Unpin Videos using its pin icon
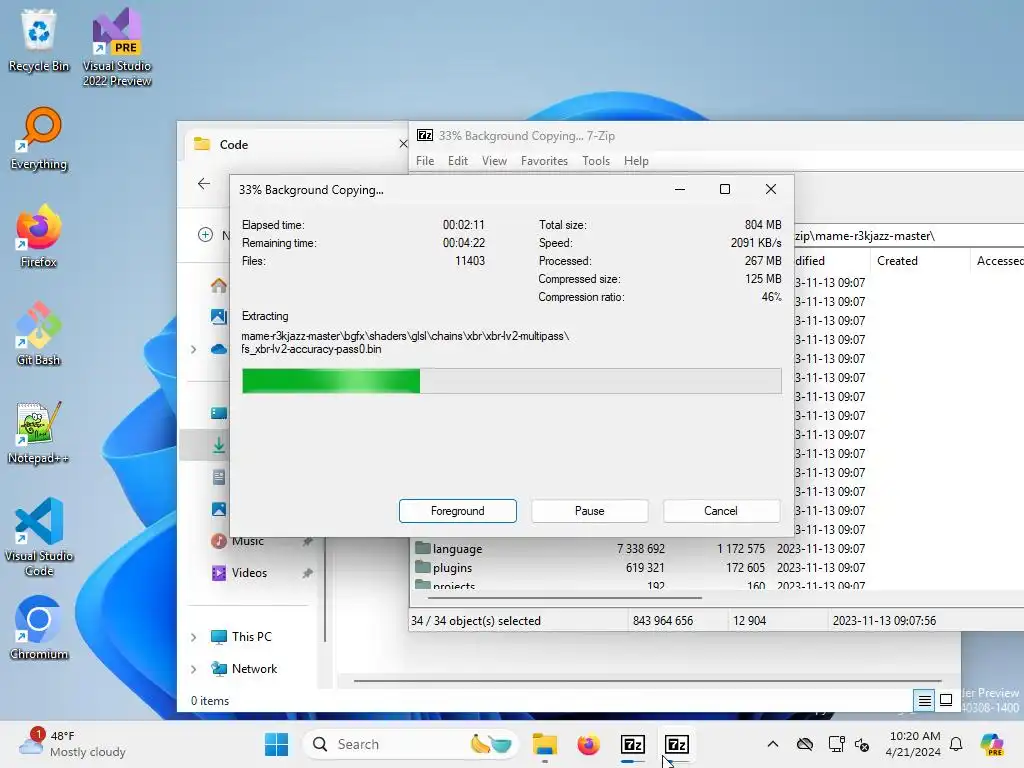The height and width of the screenshot is (768, 1024). 307,573
